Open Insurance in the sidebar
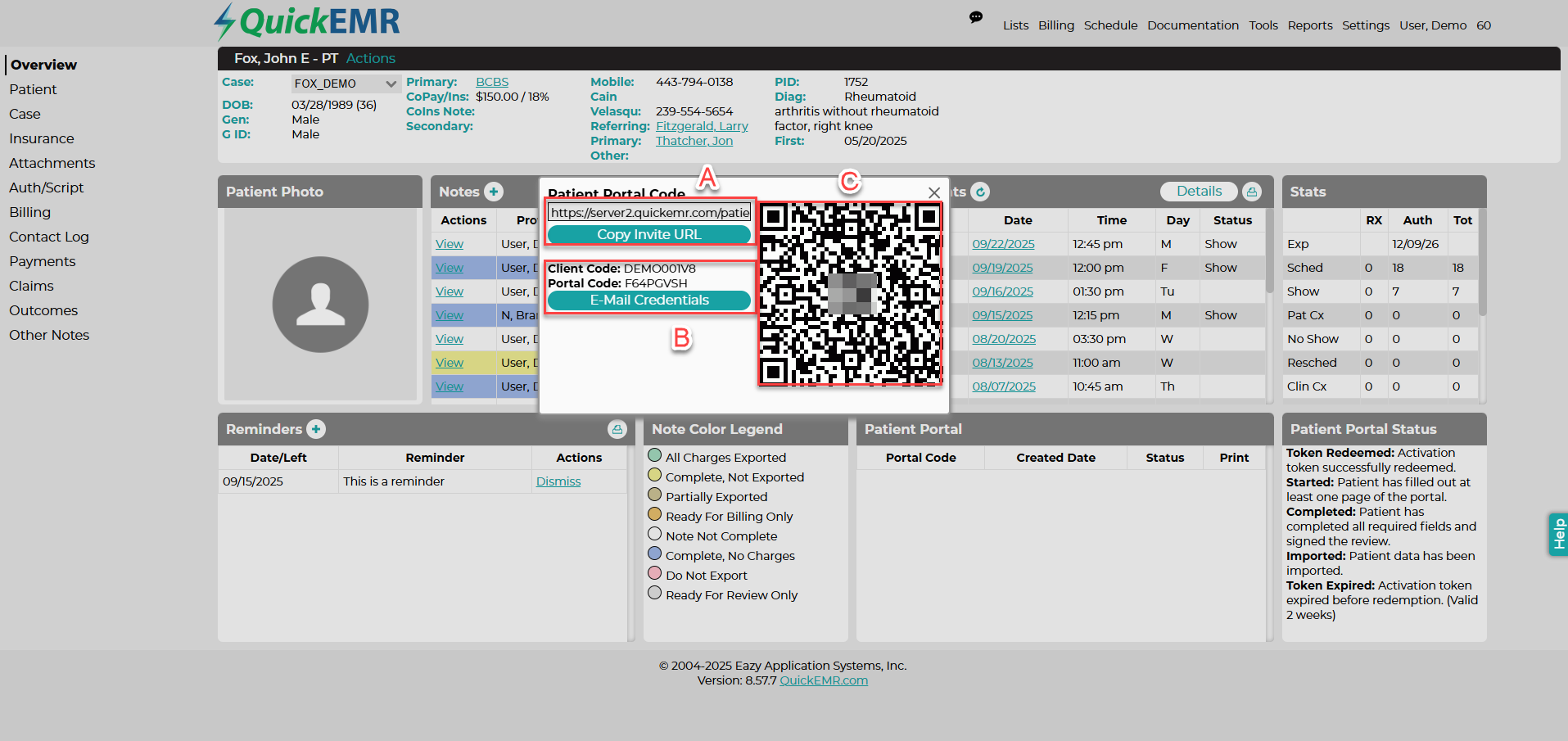 click(x=42, y=138)
